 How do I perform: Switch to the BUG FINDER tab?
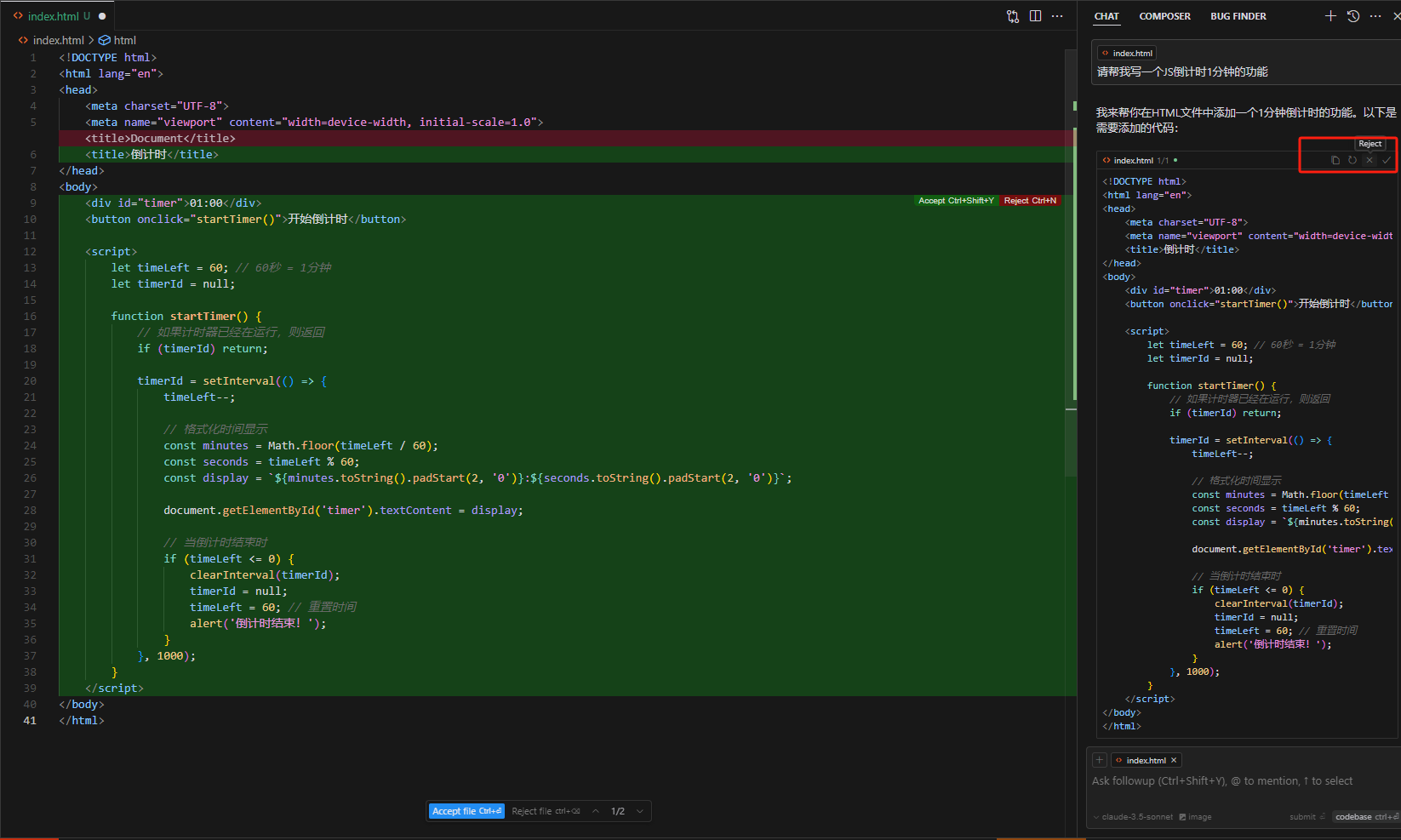pyautogui.click(x=1238, y=16)
